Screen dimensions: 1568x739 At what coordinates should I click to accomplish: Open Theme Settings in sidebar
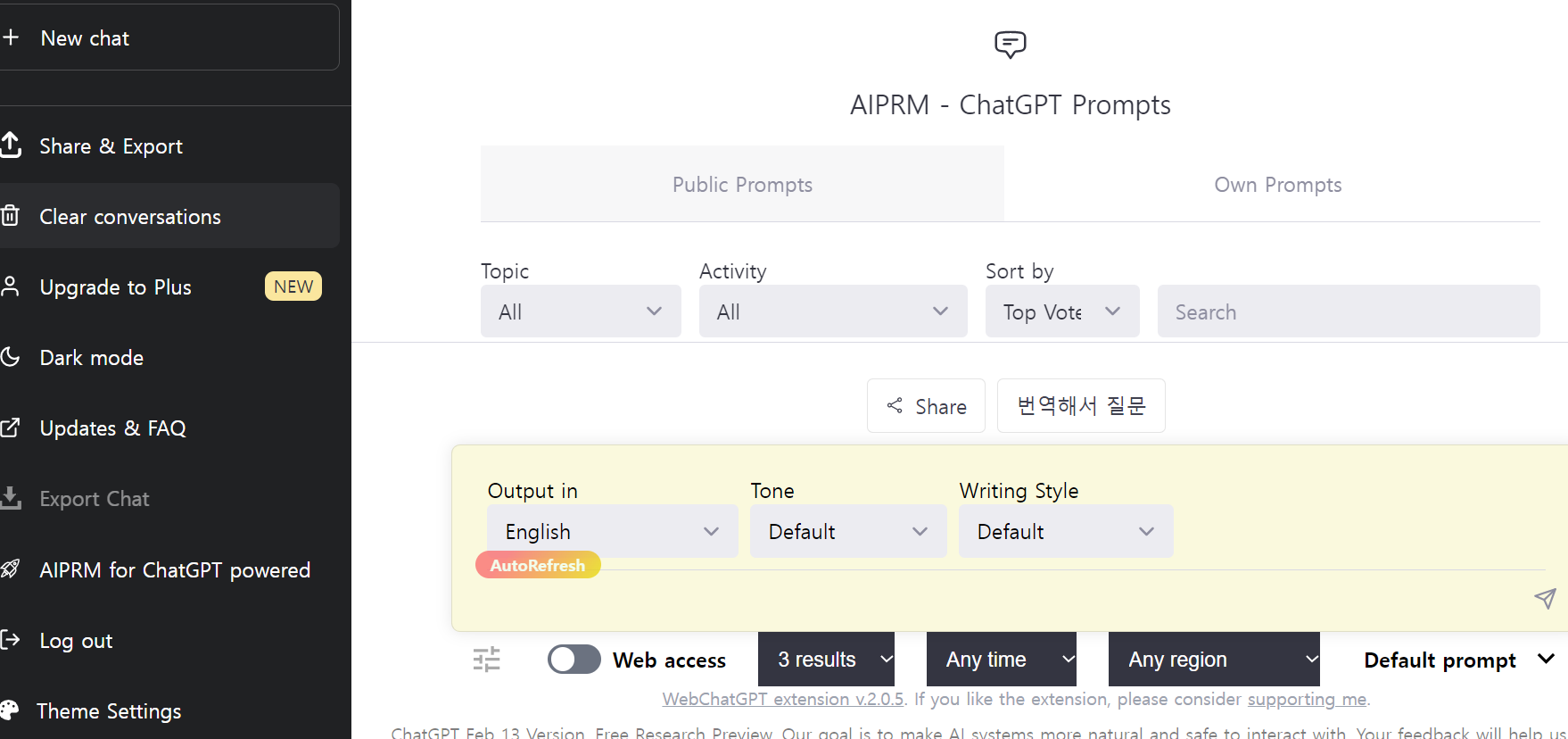coord(169,710)
